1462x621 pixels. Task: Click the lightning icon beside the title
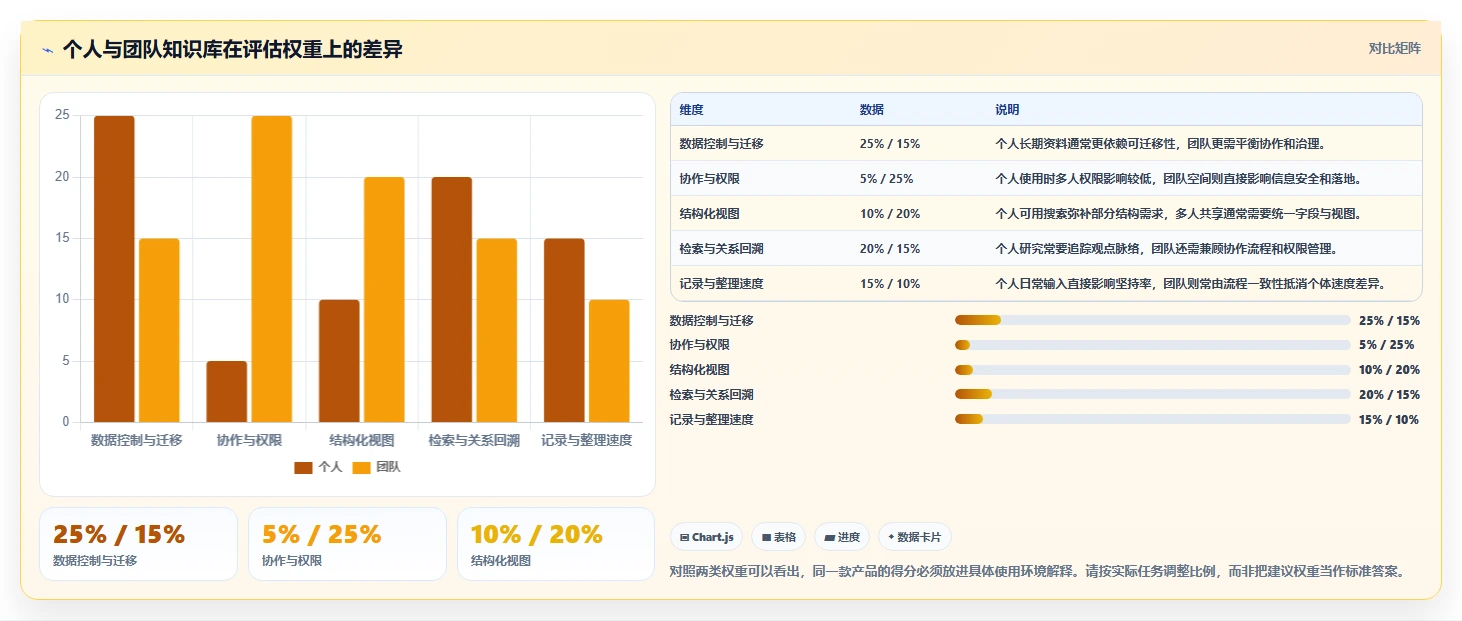coord(47,49)
